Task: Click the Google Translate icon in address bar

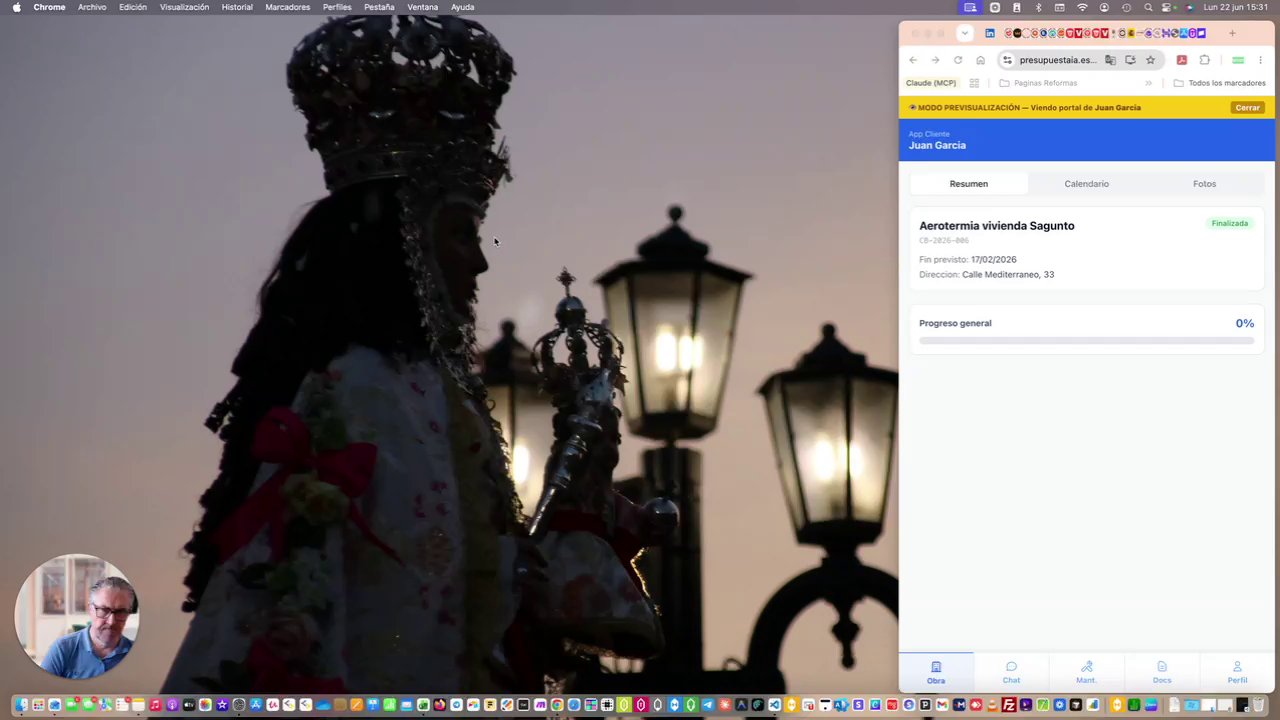Action: 1110,60
